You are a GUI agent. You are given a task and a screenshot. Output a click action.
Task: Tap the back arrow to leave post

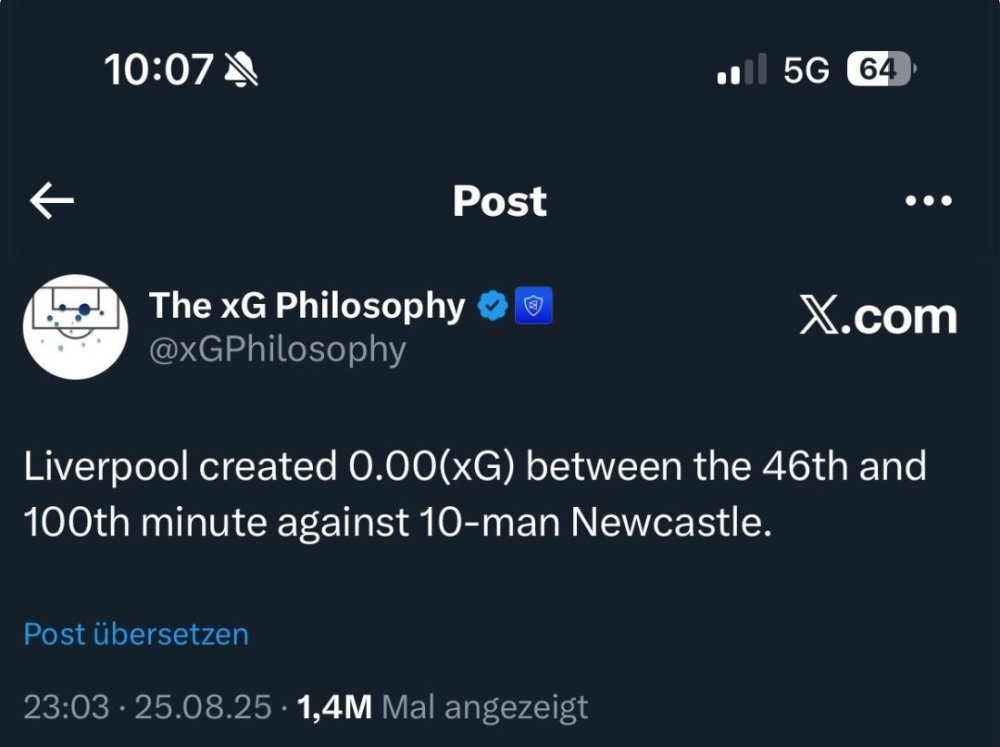52,201
